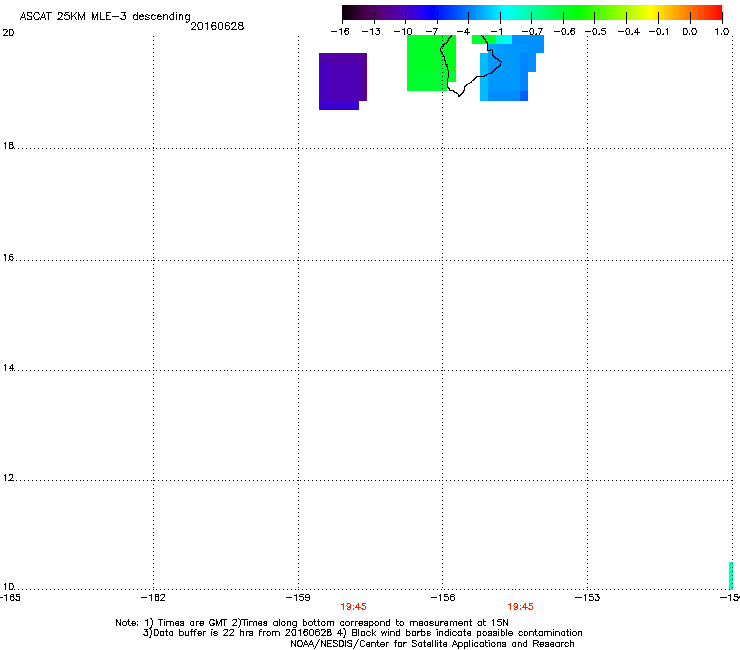Image resolution: width=740 pixels, height=650 pixels.
Task: Click the latitude label 18 on the axis
Action: coord(8,145)
